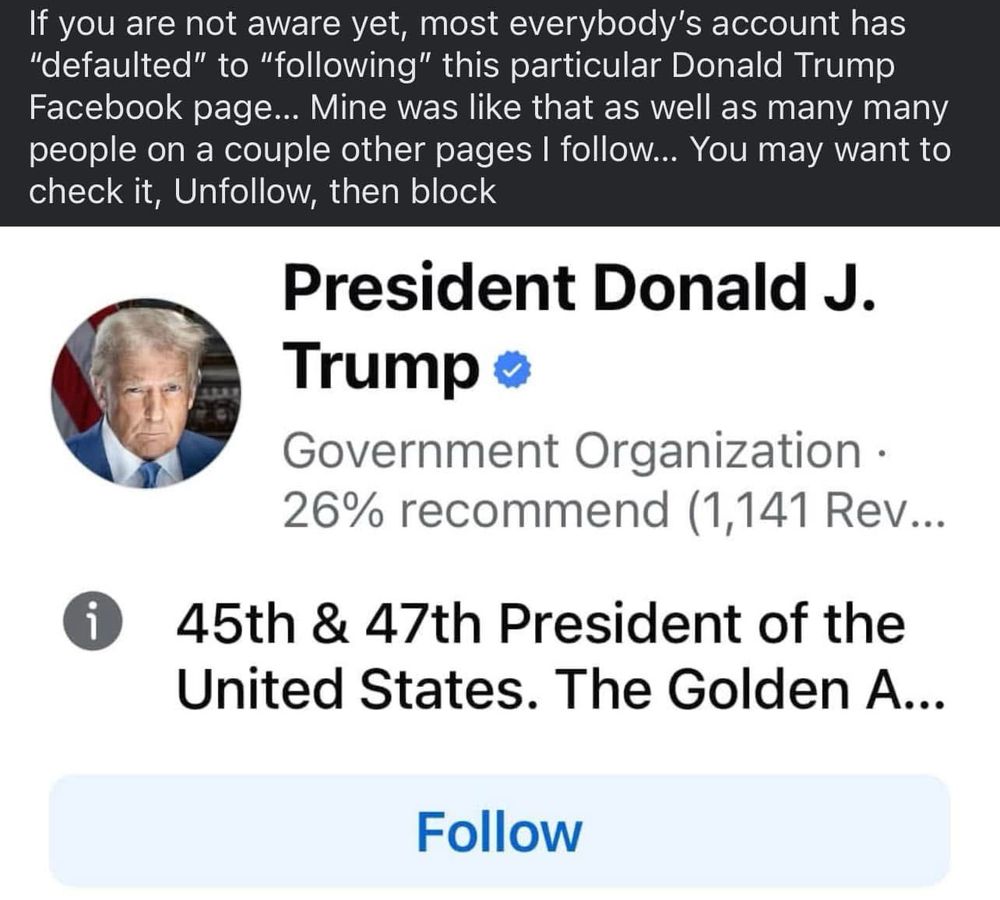Expand the truncated The Golden A... bio
Screen dimensions: 1000x900
click(750, 689)
